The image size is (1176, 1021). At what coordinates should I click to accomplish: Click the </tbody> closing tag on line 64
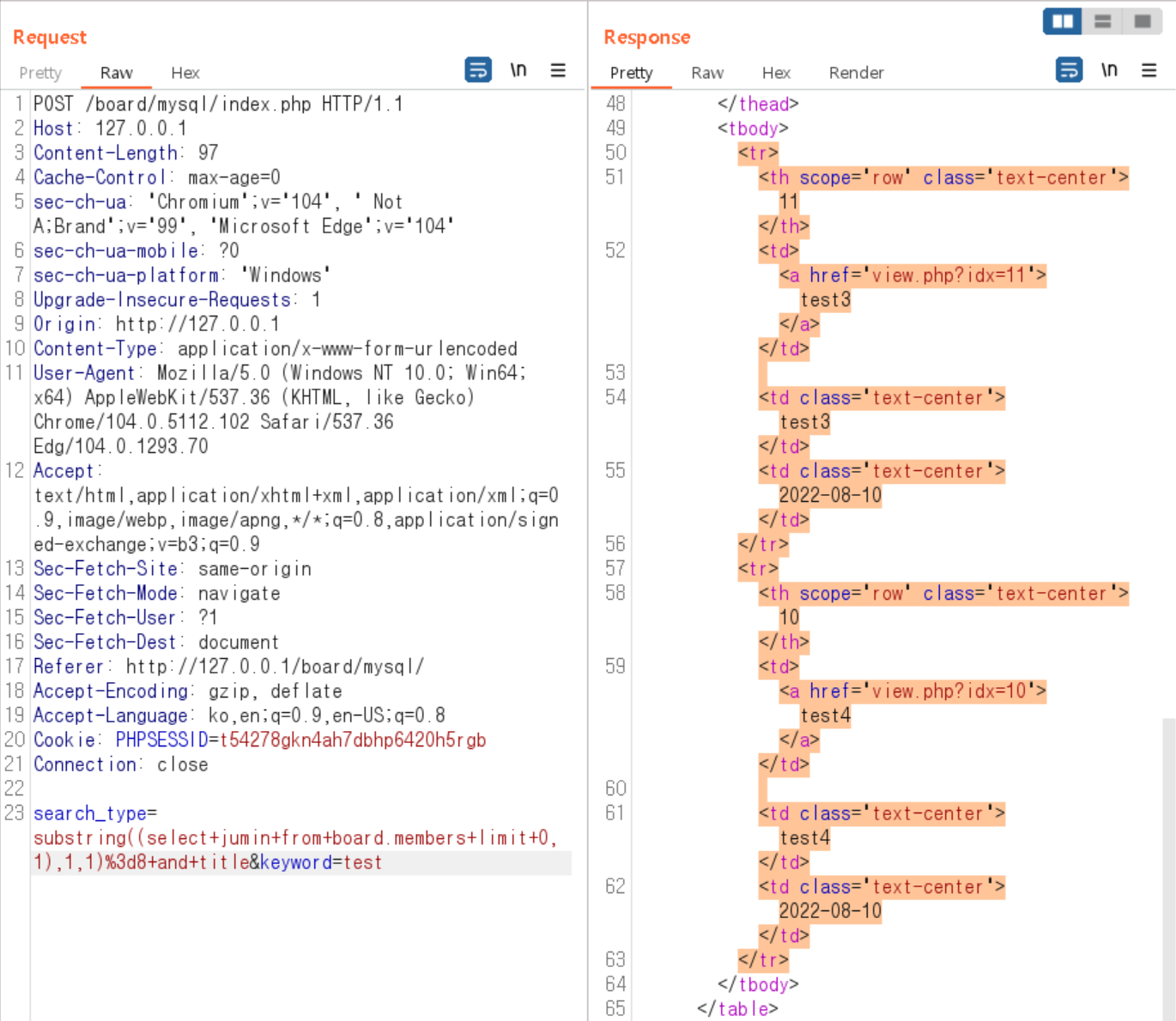(x=758, y=985)
